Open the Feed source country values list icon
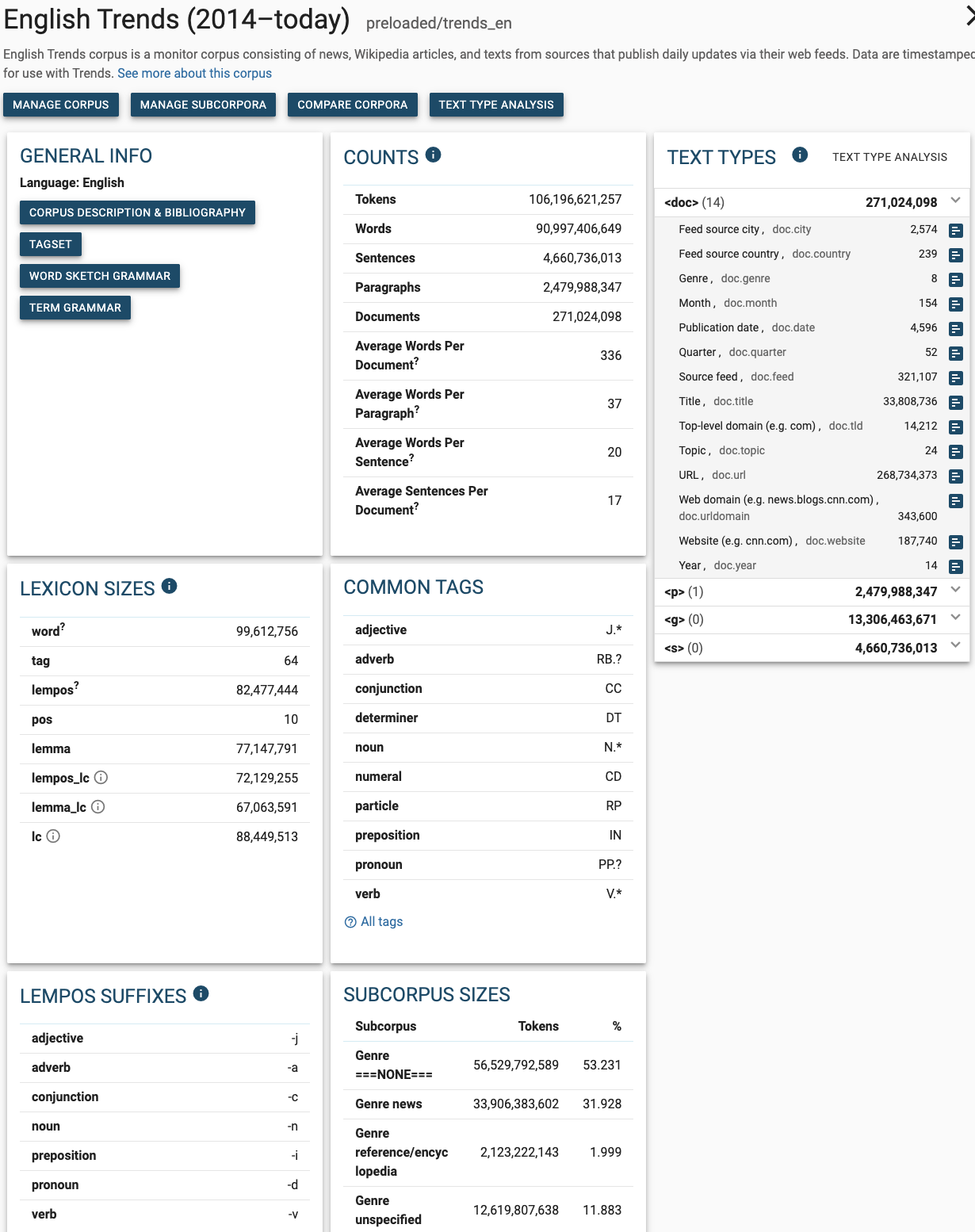 point(956,255)
